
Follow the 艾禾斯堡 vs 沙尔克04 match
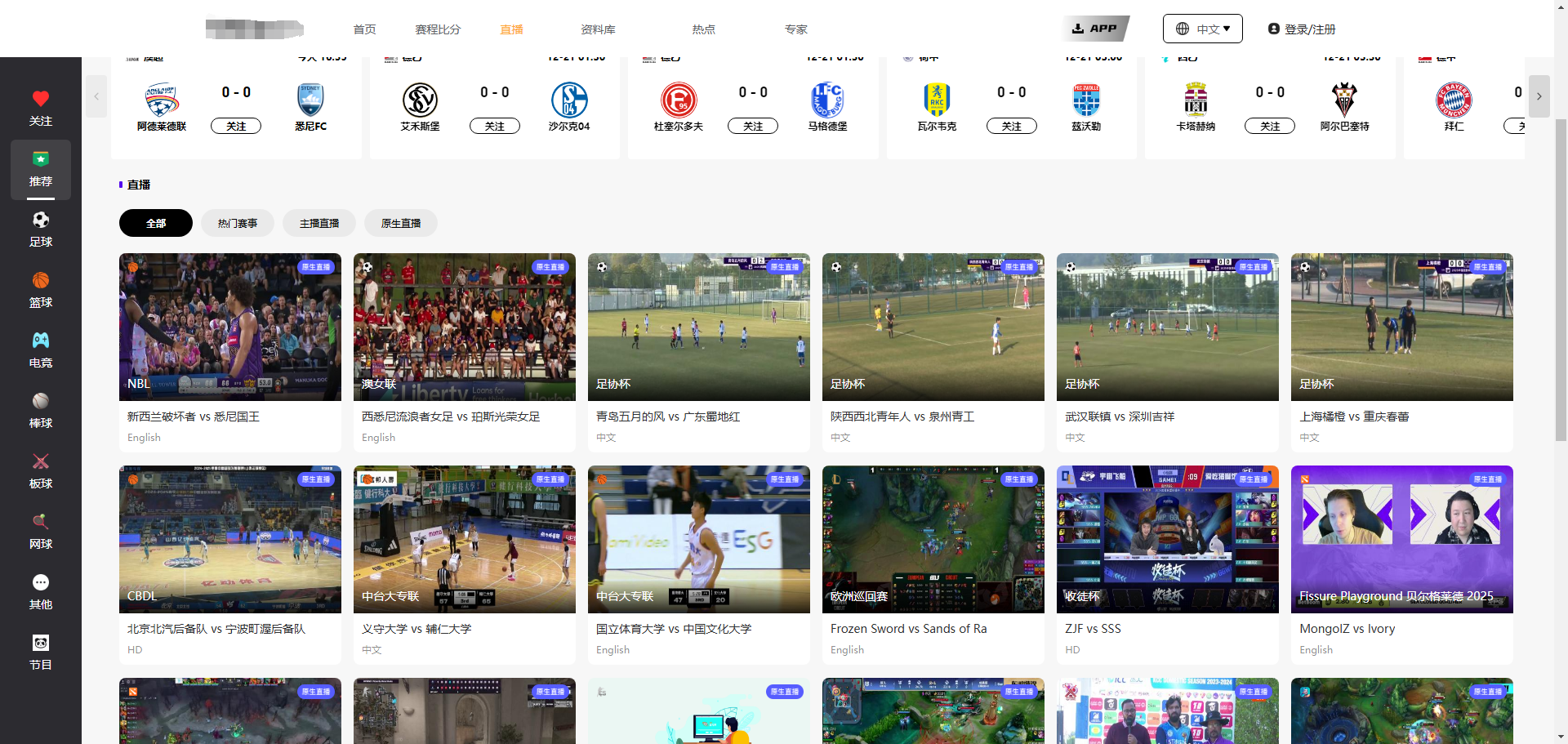click(x=495, y=126)
